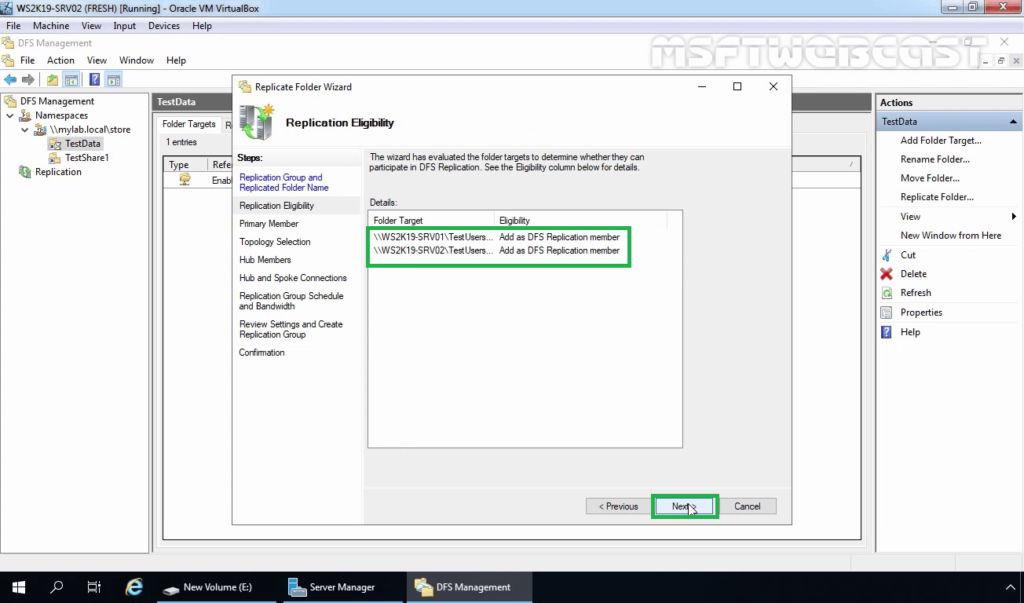Viewport: 1024px width, 603px height.
Task: Click Add Folder Target action
Action: coord(940,140)
